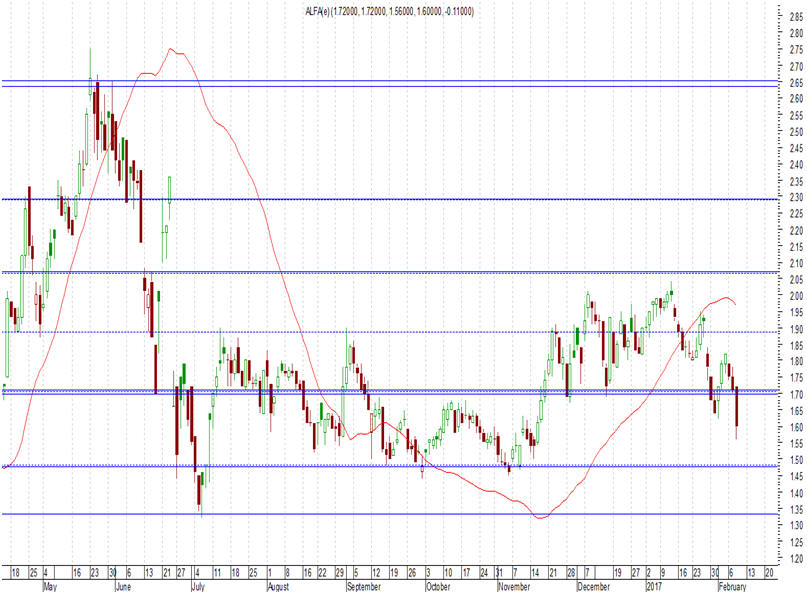
Task: Click the 265 price axis label
Action: [x=796, y=83]
